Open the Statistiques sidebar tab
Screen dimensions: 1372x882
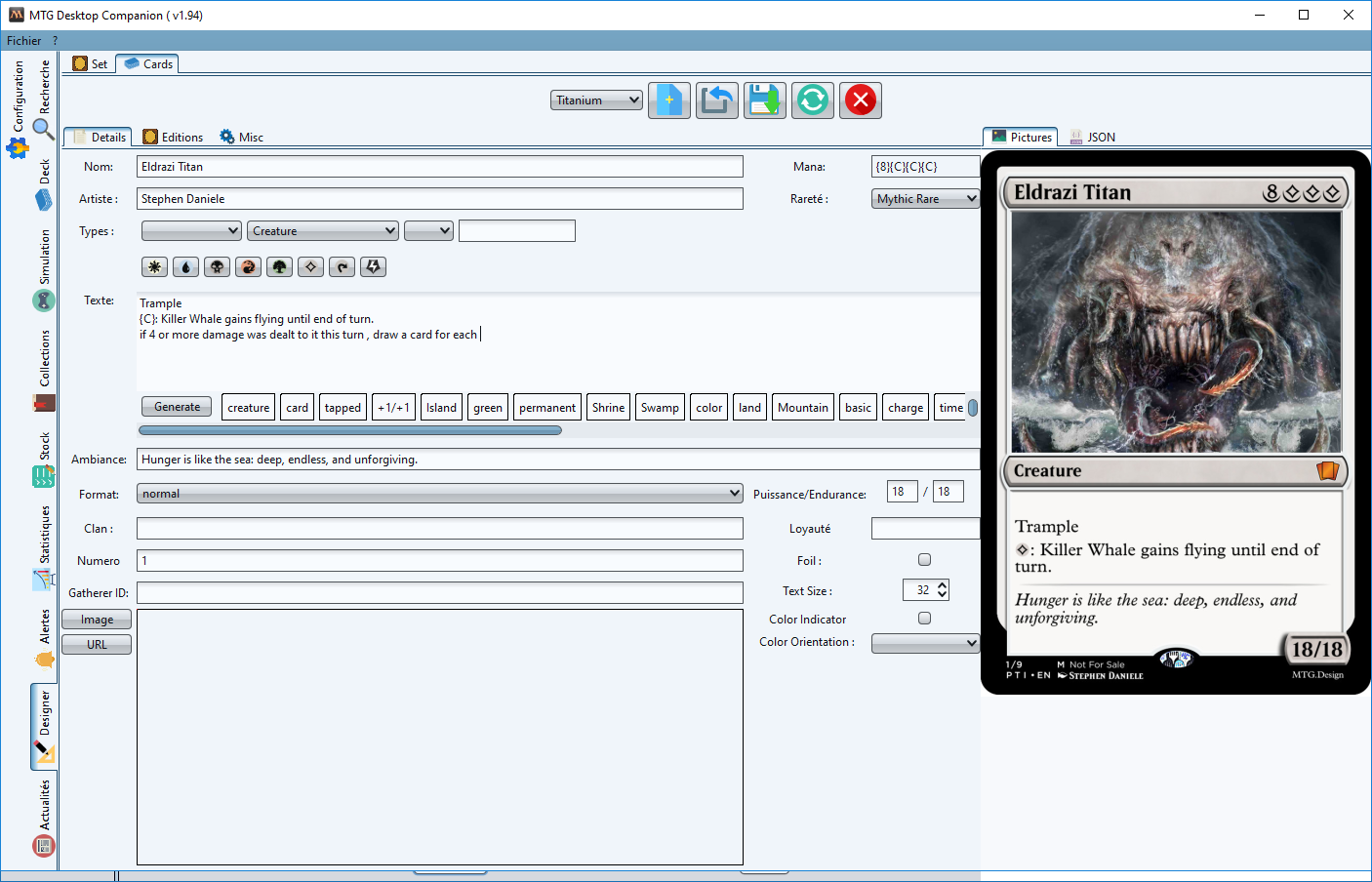(x=44, y=548)
